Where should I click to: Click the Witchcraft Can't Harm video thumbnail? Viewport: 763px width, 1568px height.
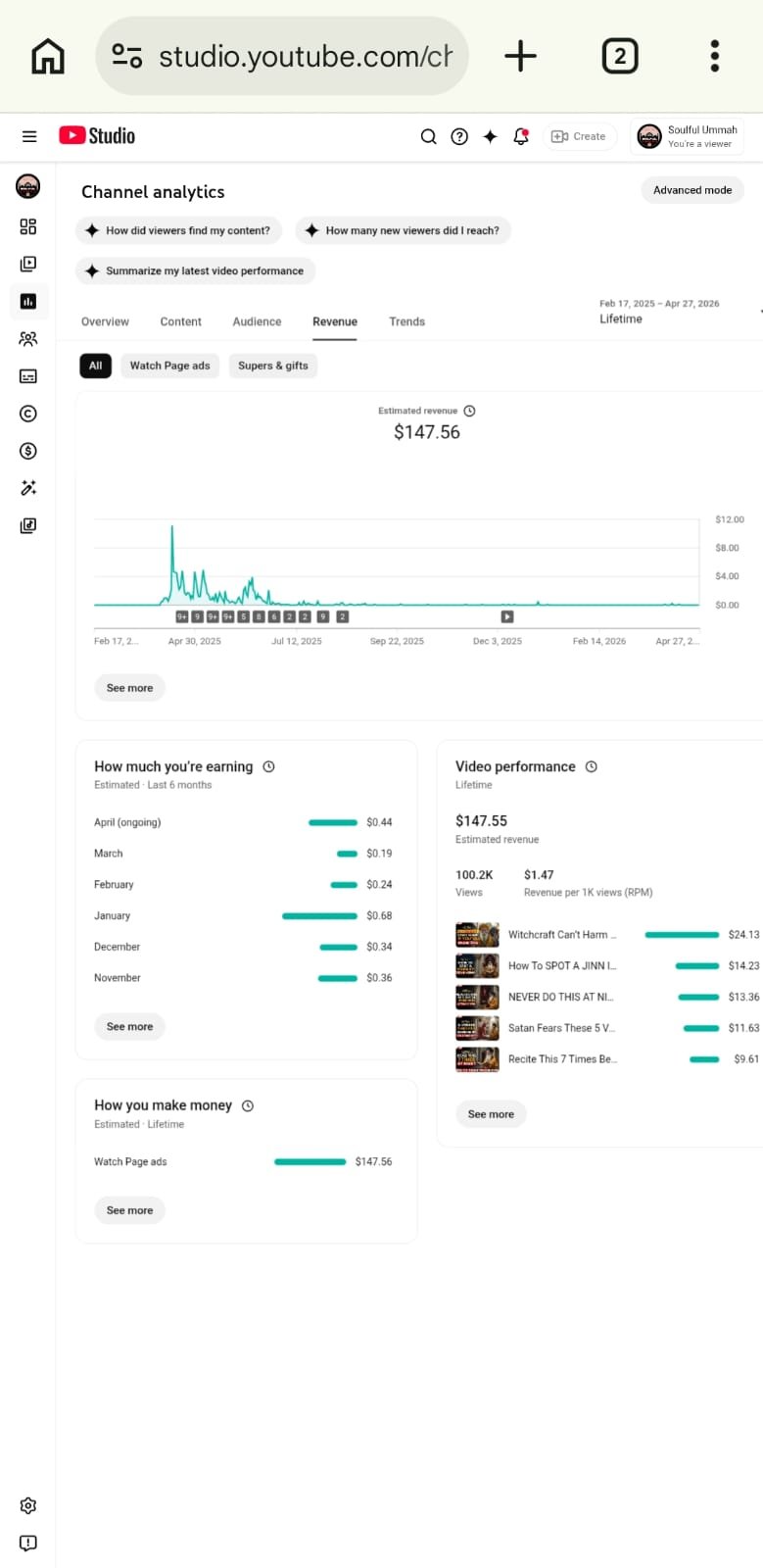(x=477, y=935)
